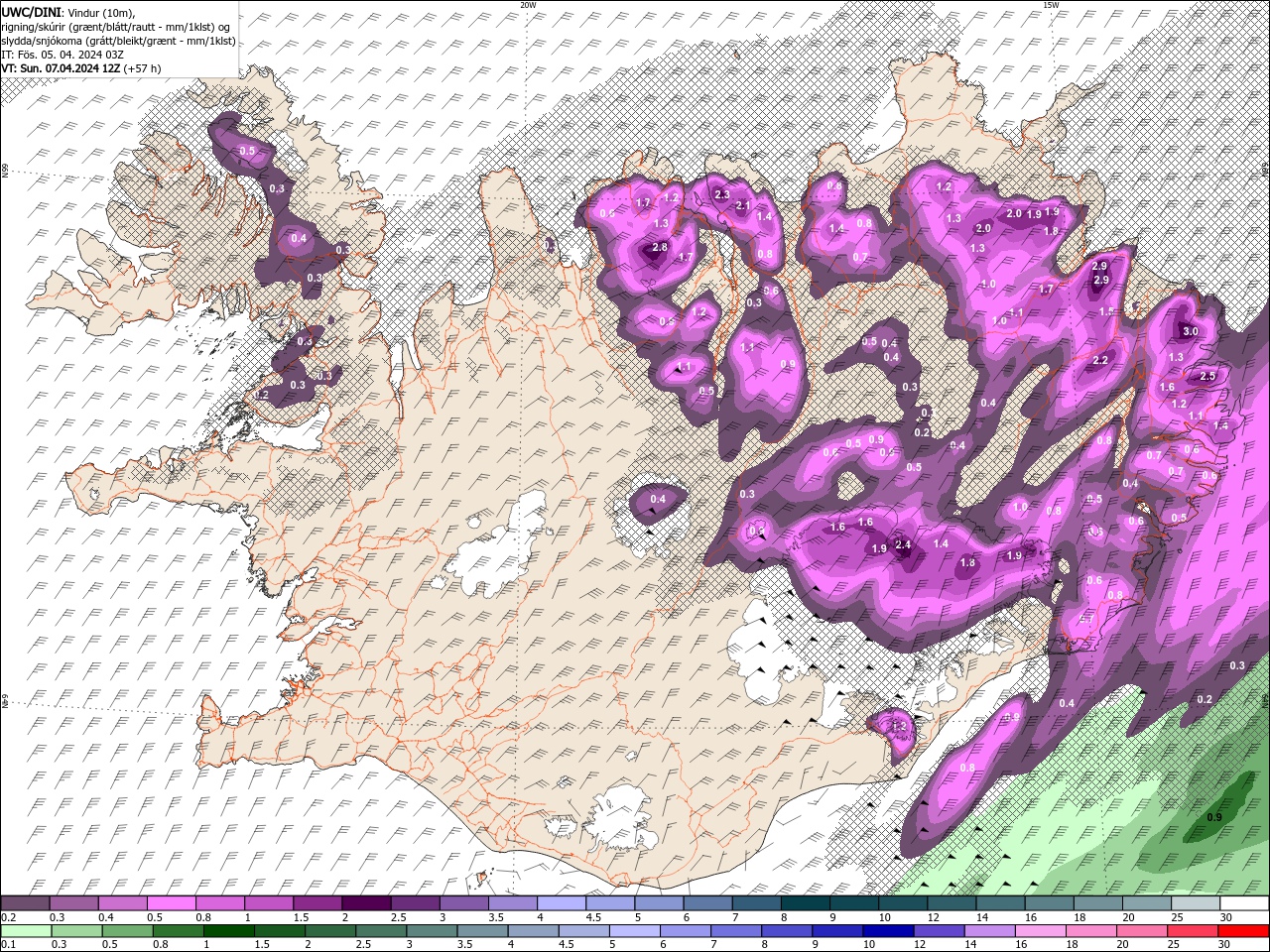Viewport: 1270px width, 952px height.
Task: Click the 'IT: Fös. 05. 04. 2024 03Z' line
Action: 63,55
